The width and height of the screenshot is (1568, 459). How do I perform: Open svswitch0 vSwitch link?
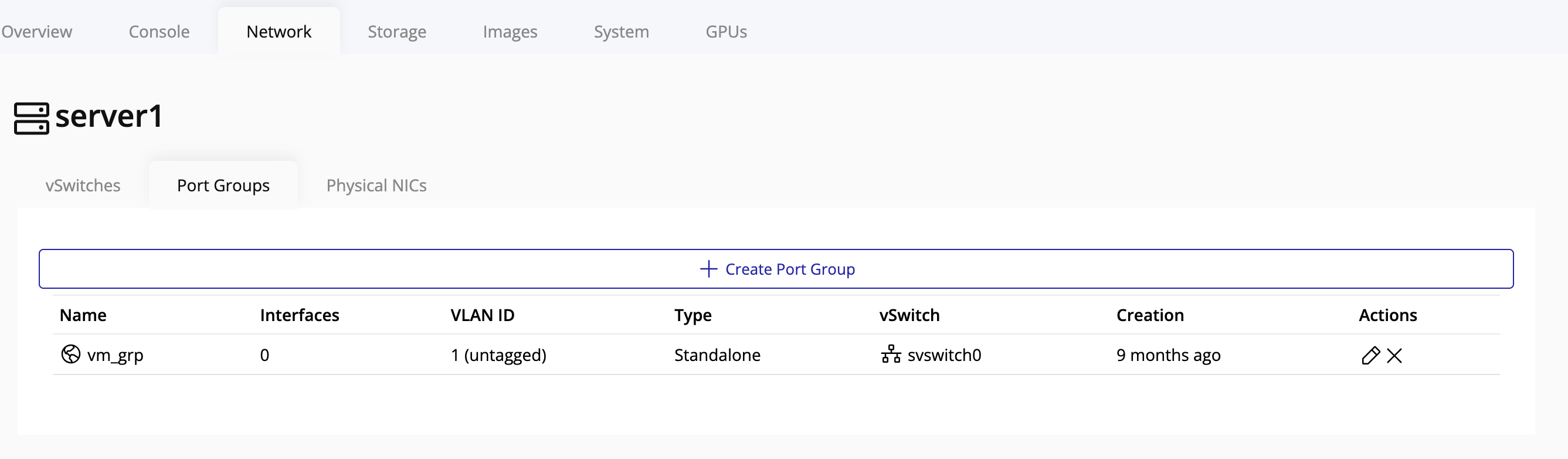(944, 355)
